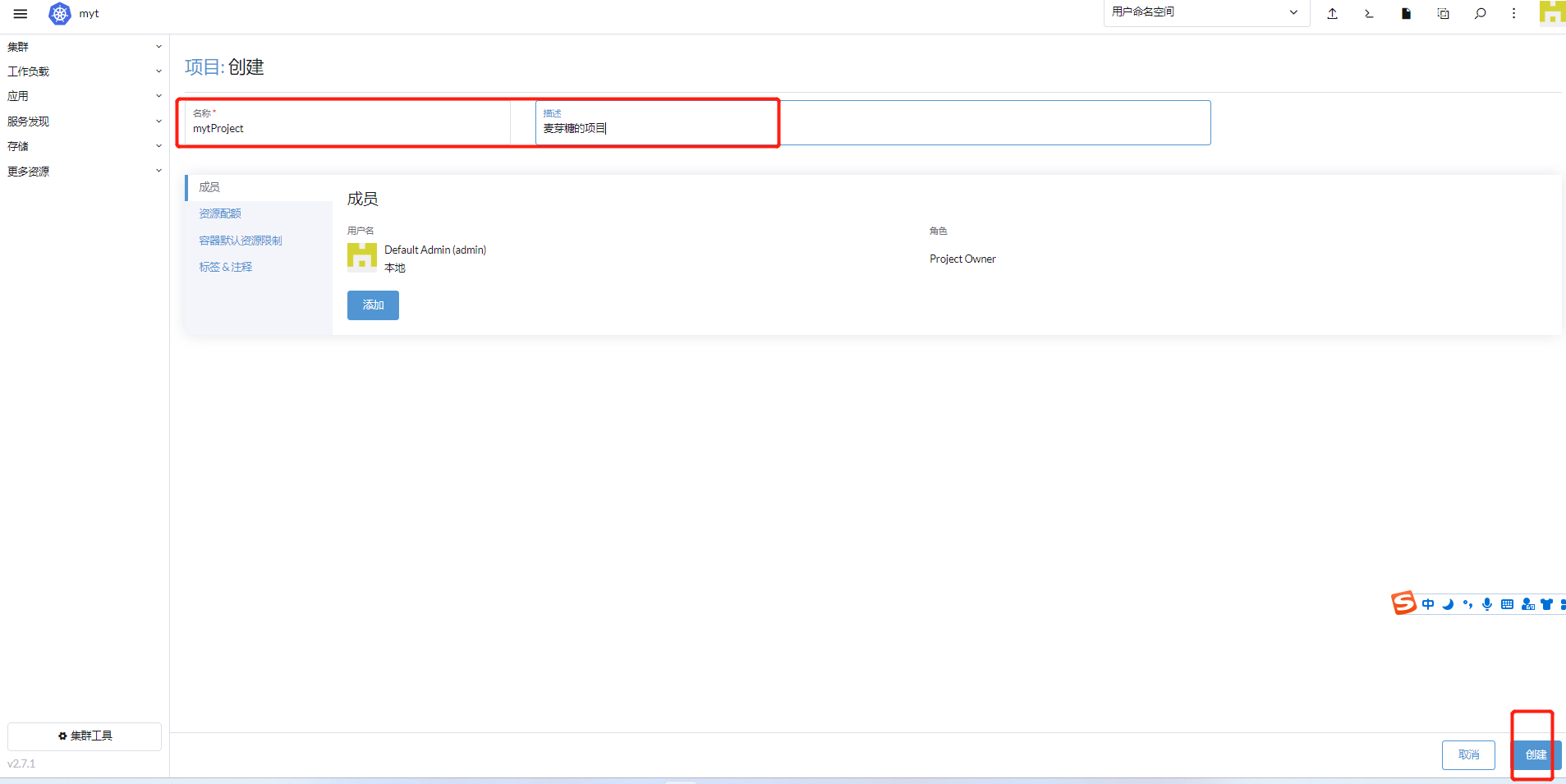Click the Default Admin member avatar

pyautogui.click(x=361, y=257)
